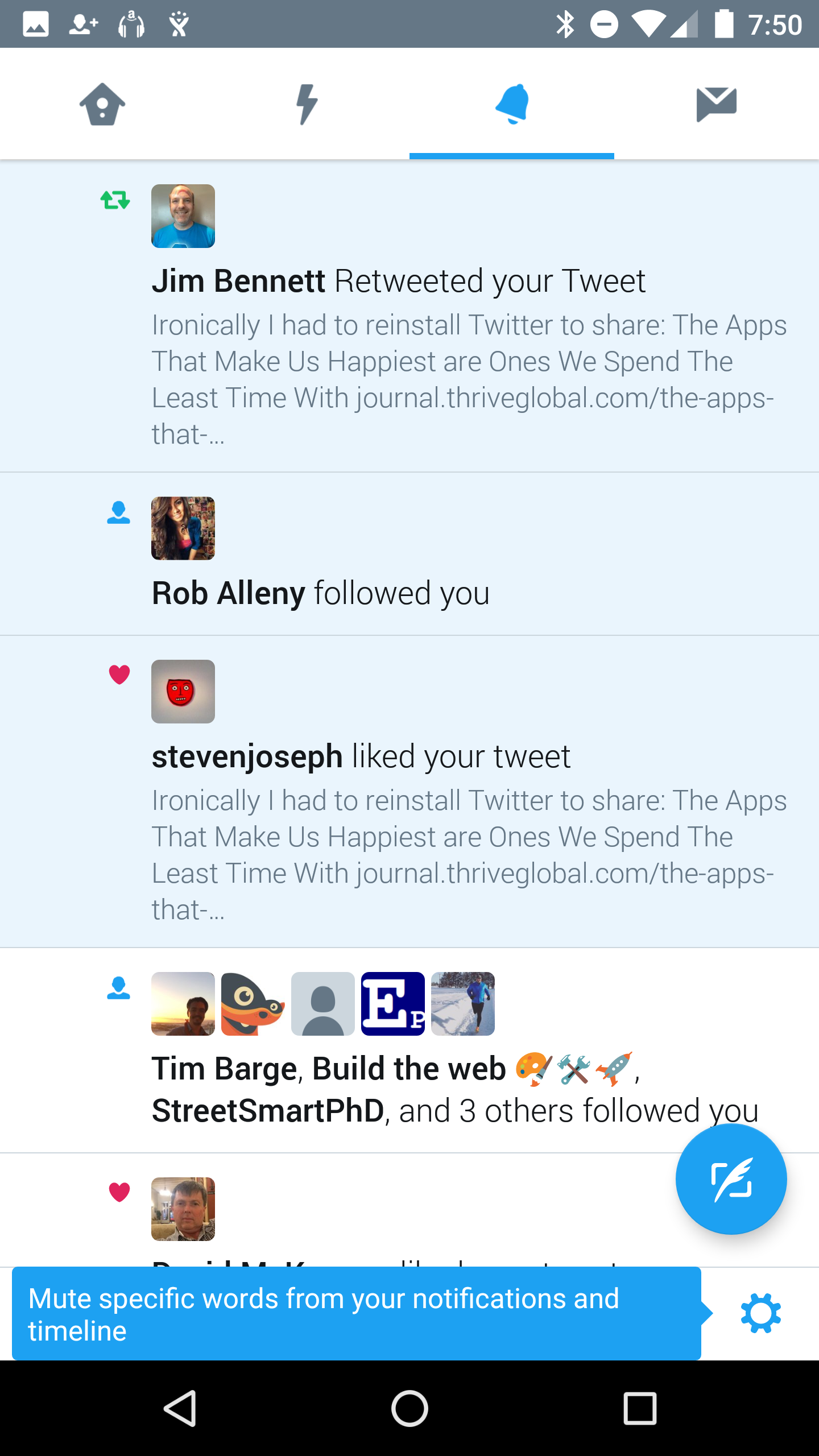Tap the Android back navigation button
The width and height of the screenshot is (819, 1456).
pyautogui.click(x=180, y=1409)
